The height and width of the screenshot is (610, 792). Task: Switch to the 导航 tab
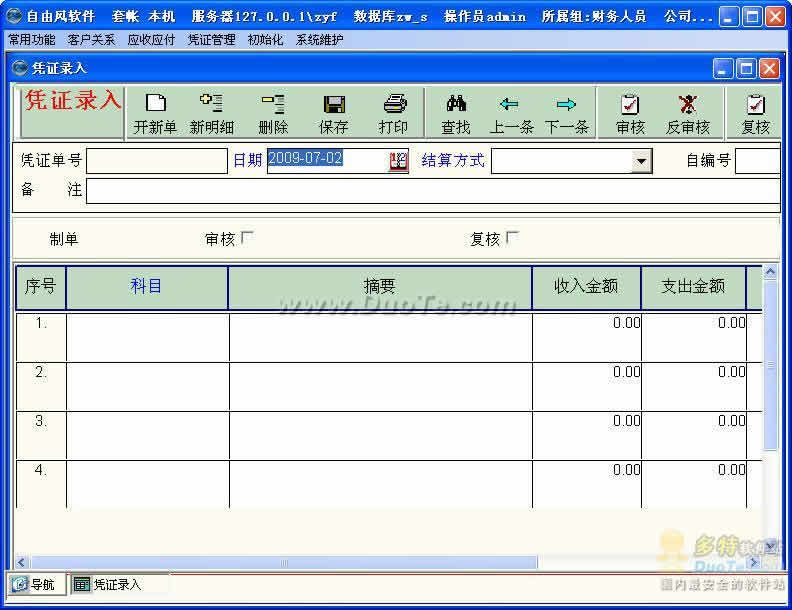pos(36,584)
